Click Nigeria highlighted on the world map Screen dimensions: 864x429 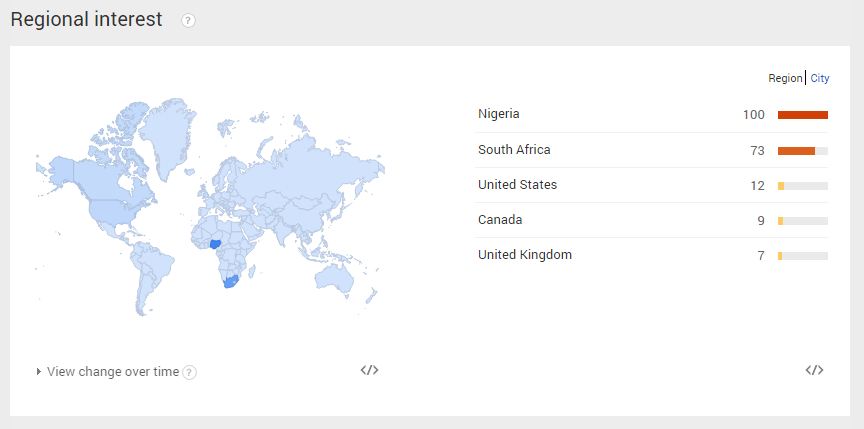(215, 243)
